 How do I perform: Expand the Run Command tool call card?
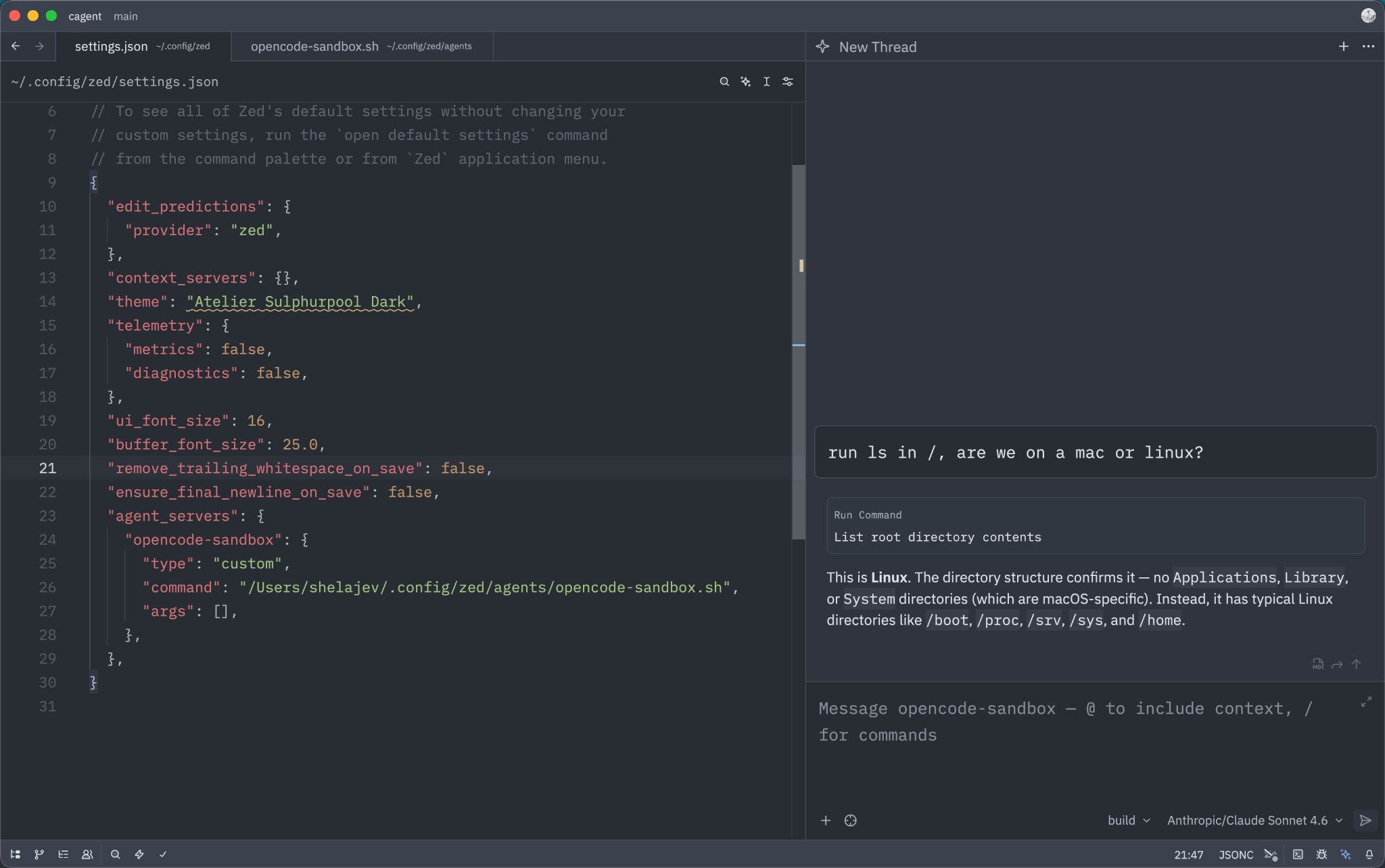(1096, 526)
